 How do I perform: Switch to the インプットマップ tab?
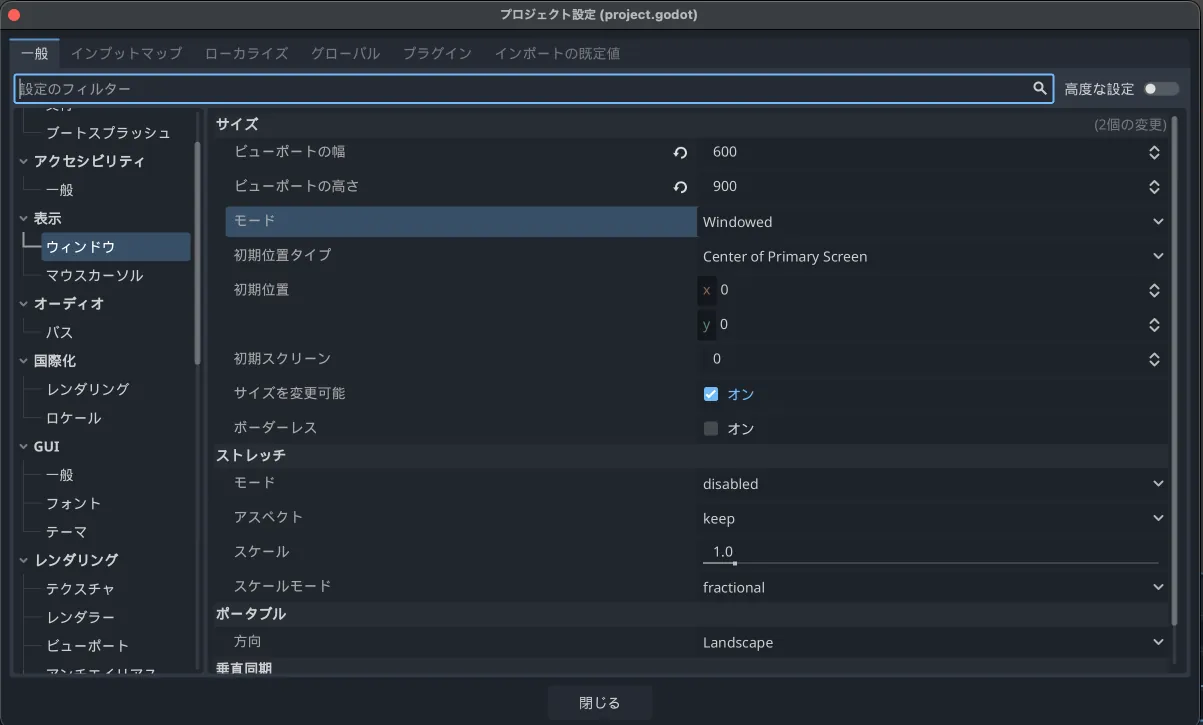pos(127,54)
